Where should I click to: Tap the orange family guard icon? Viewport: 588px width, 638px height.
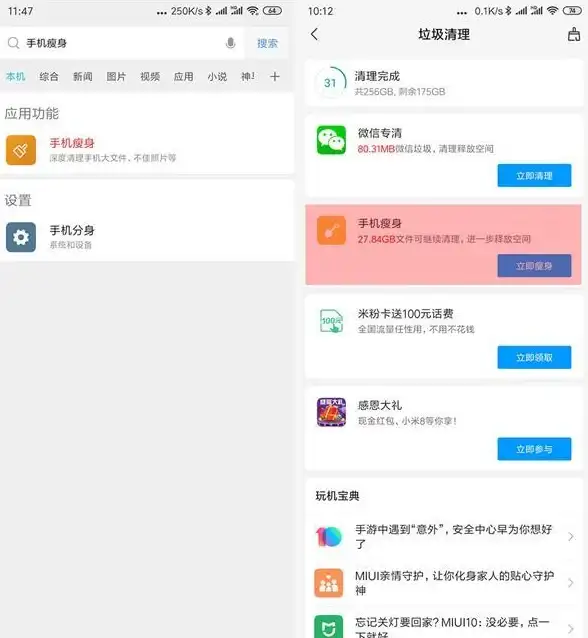329,583
